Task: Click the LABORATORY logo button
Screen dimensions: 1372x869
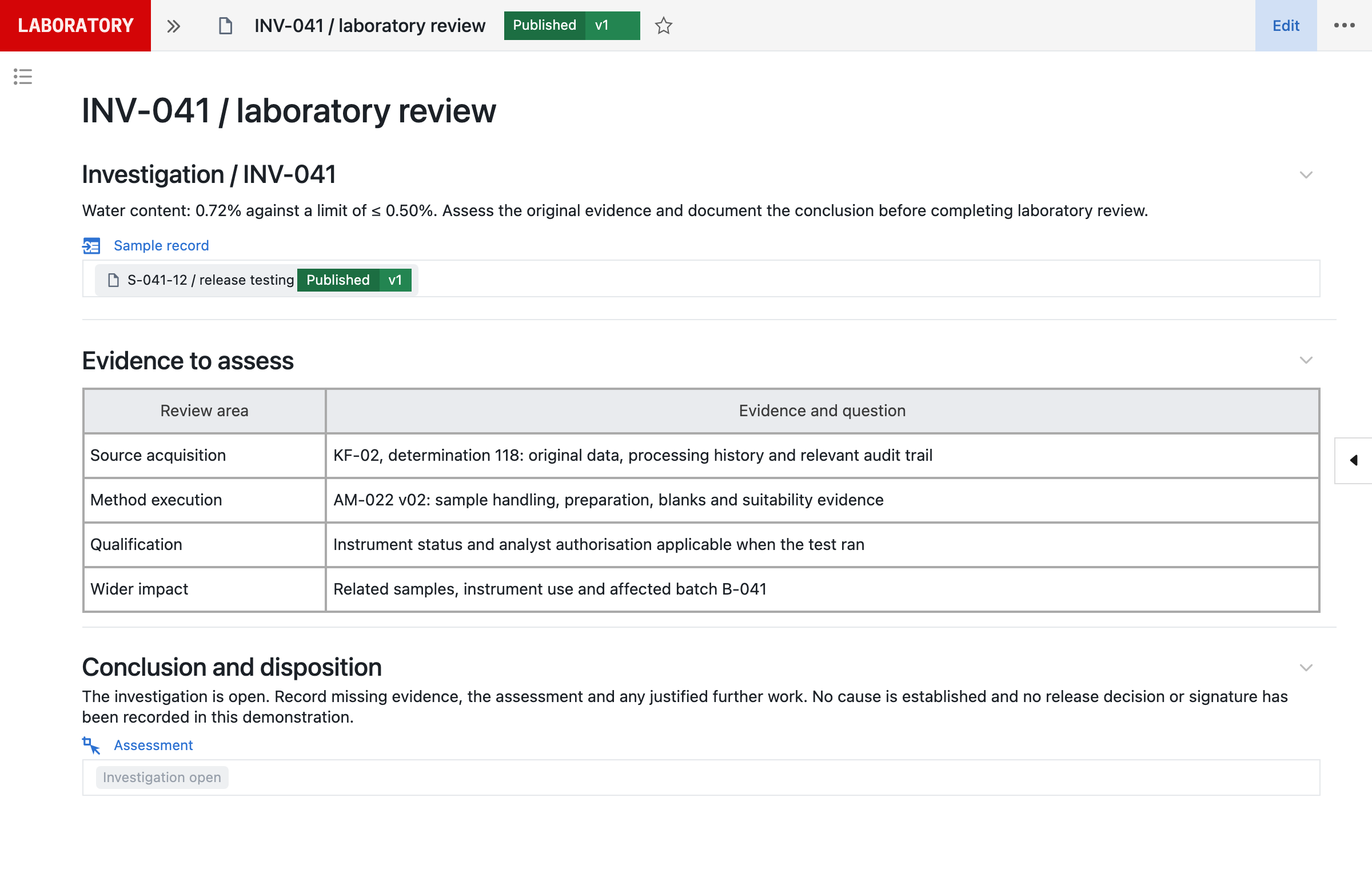Action: (x=75, y=26)
